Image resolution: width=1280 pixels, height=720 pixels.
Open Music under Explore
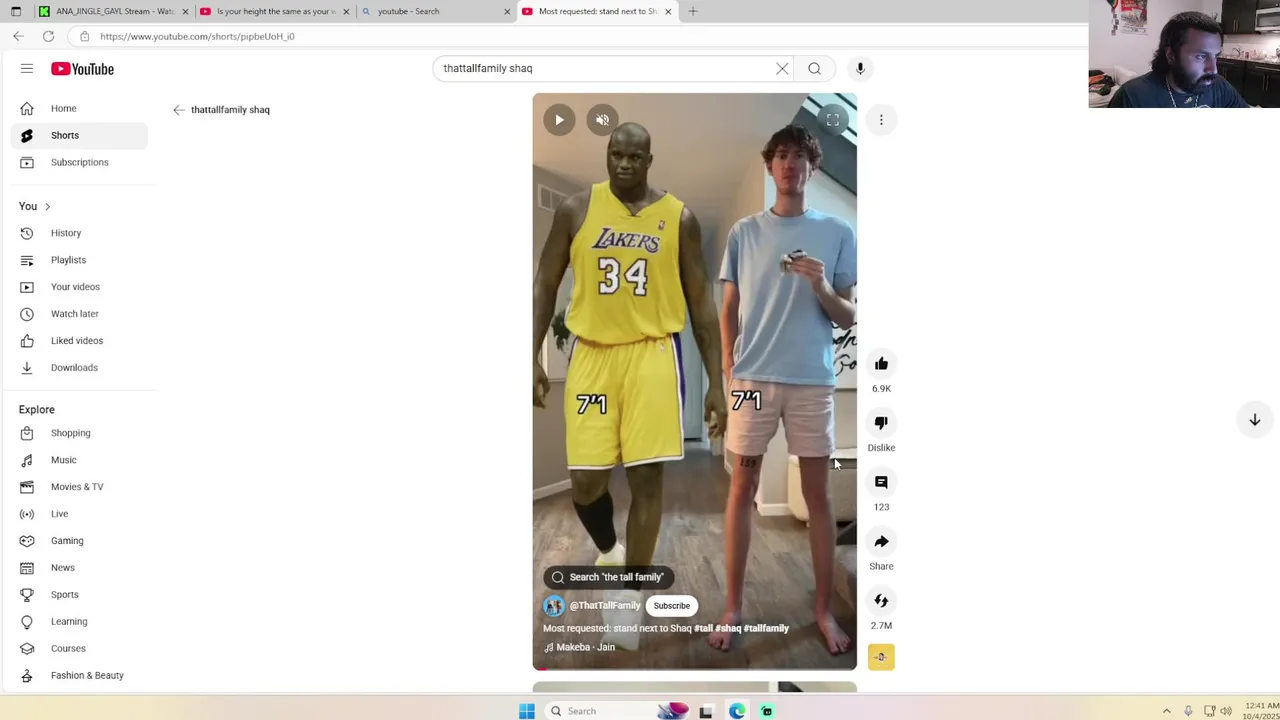coord(79,460)
